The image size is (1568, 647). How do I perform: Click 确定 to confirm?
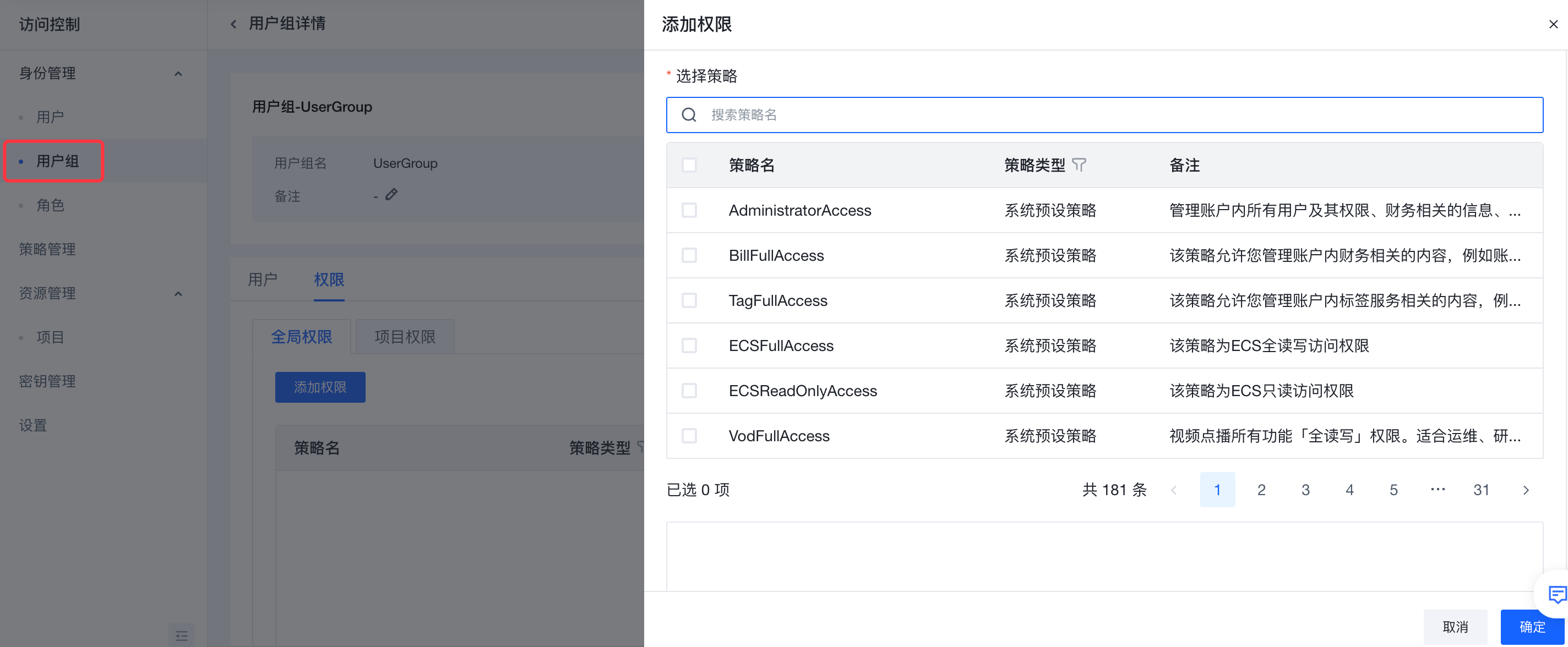(1532, 627)
